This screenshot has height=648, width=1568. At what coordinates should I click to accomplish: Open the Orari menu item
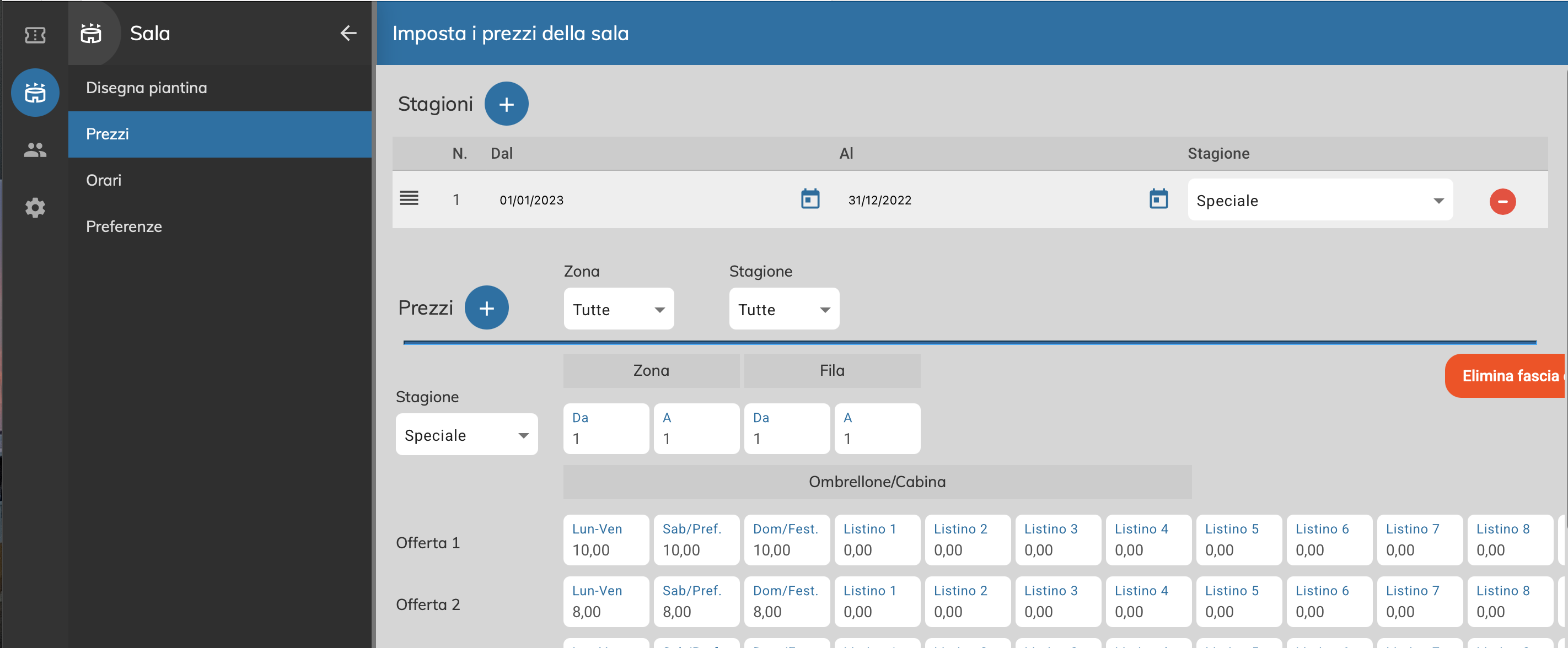[104, 180]
